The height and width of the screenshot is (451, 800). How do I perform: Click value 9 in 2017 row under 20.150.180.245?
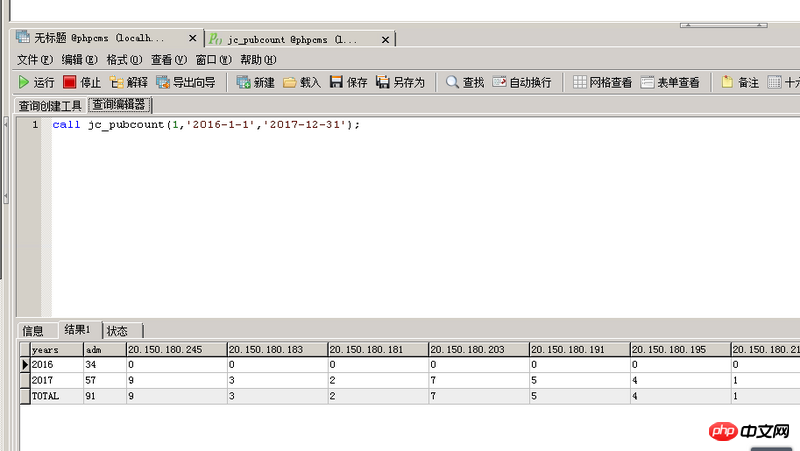tap(176, 380)
